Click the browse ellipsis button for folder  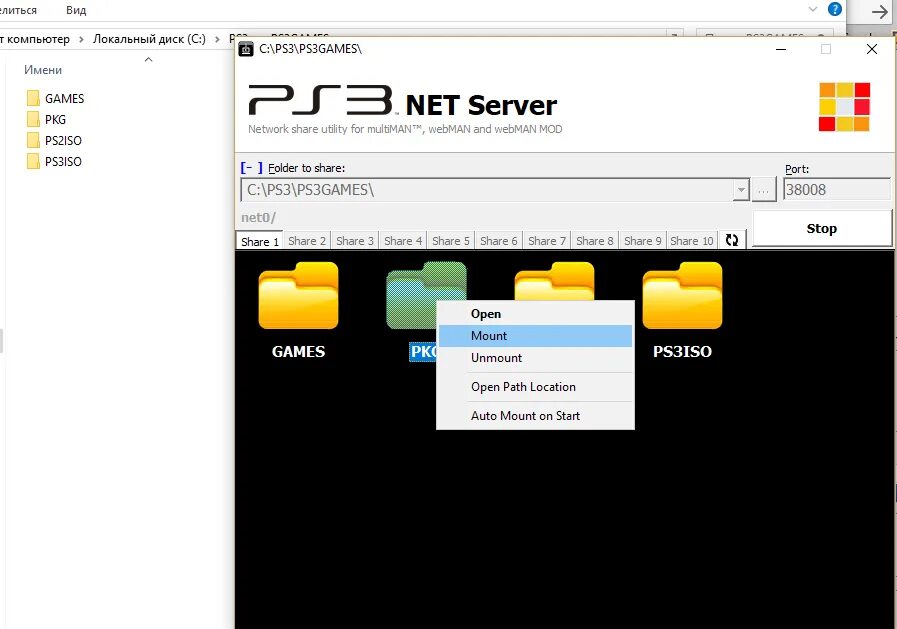(x=763, y=190)
